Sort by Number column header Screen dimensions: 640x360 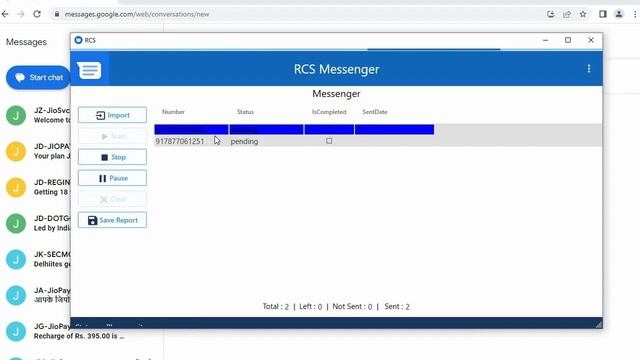pyautogui.click(x=173, y=111)
